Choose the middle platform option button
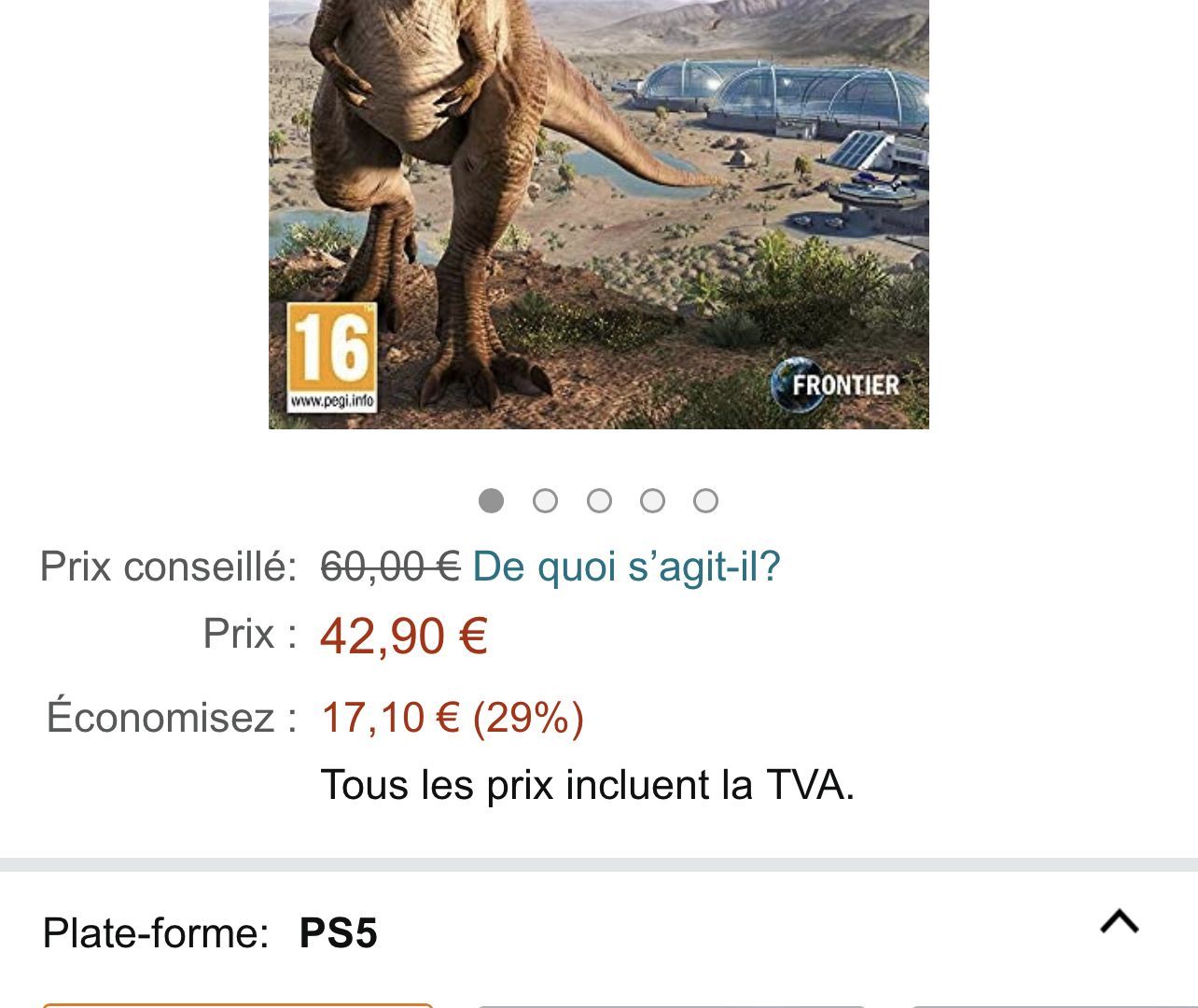Image resolution: width=1198 pixels, height=1008 pixels. click(x=672, y=1006)
